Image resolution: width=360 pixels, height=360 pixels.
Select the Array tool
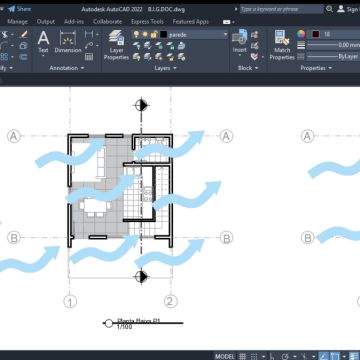click(4, 57)
